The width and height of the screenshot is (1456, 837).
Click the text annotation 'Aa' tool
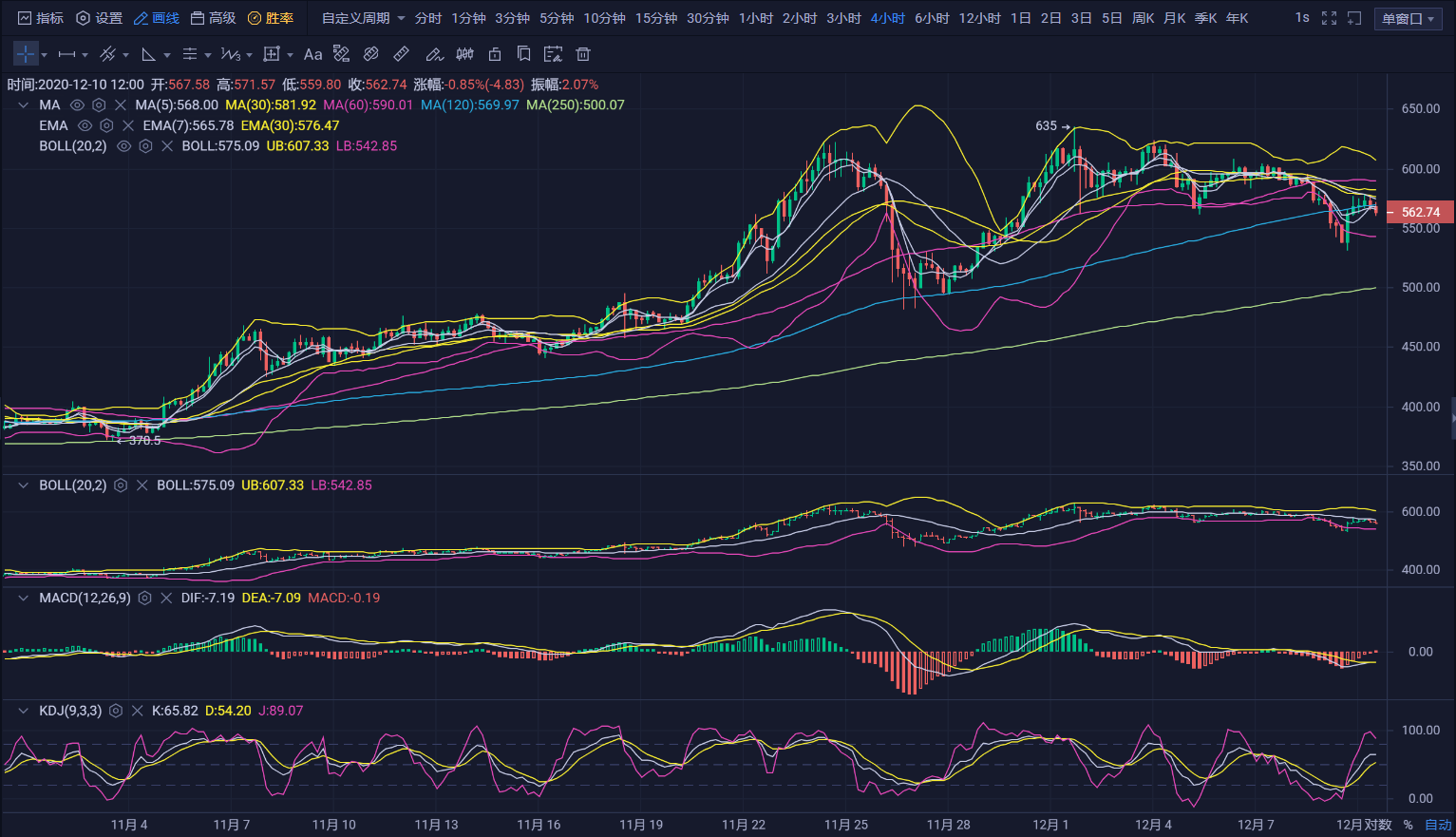pyautogui.click(x=312, y=54)
